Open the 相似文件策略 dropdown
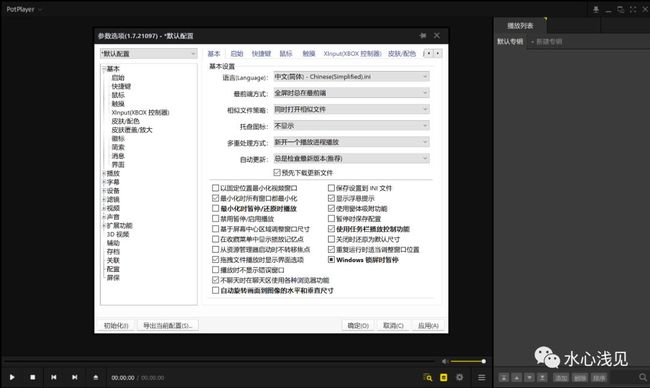The width and height of the screenshot is (650, 388). point(351,109)
